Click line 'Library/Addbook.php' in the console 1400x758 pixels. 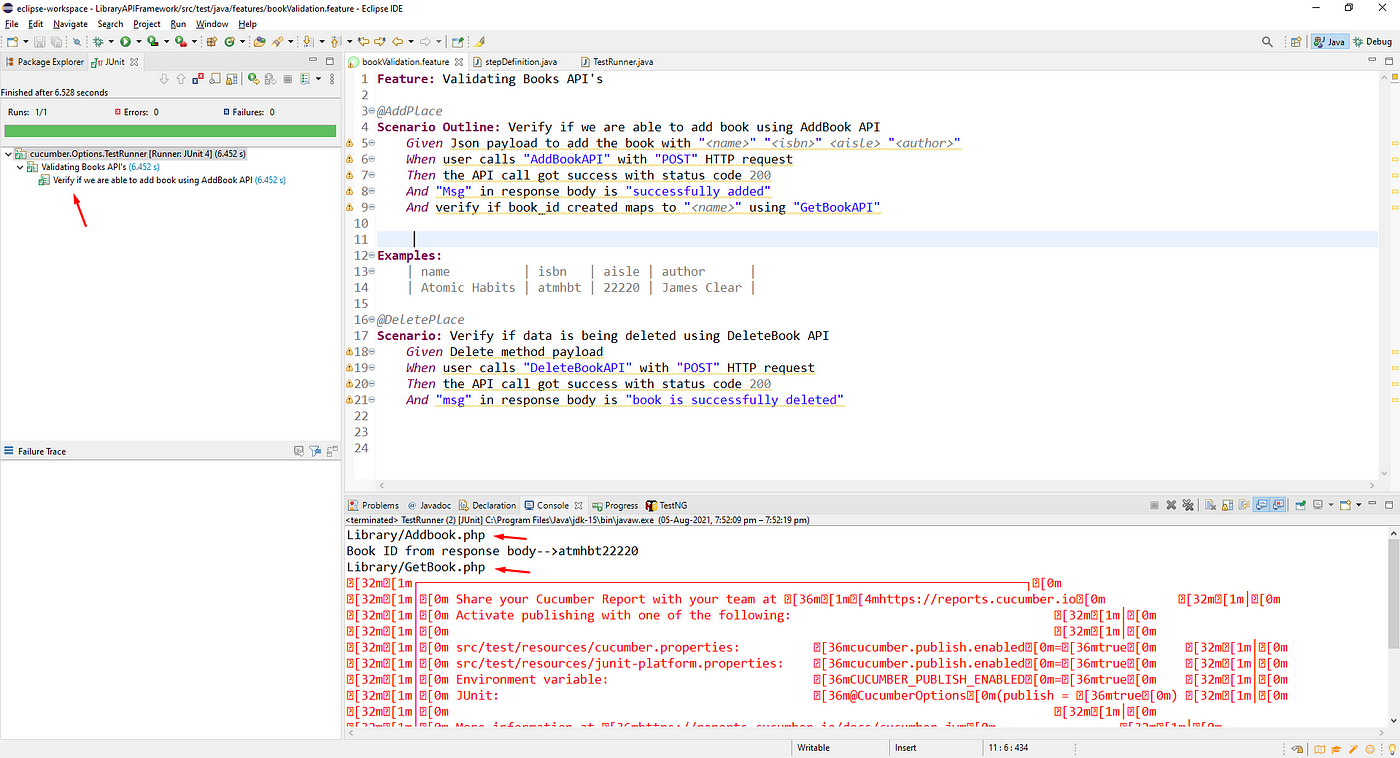[x=415, y=535]
